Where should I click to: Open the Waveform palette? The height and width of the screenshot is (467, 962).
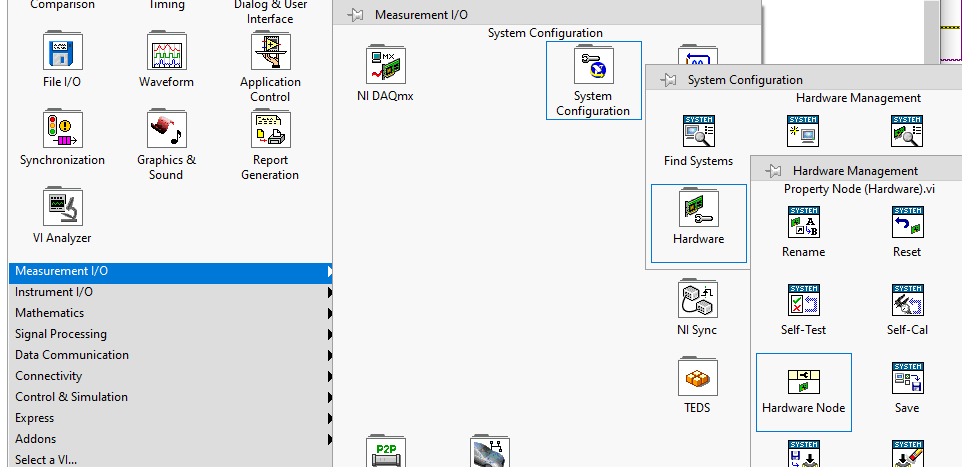(x=166, y=50)
